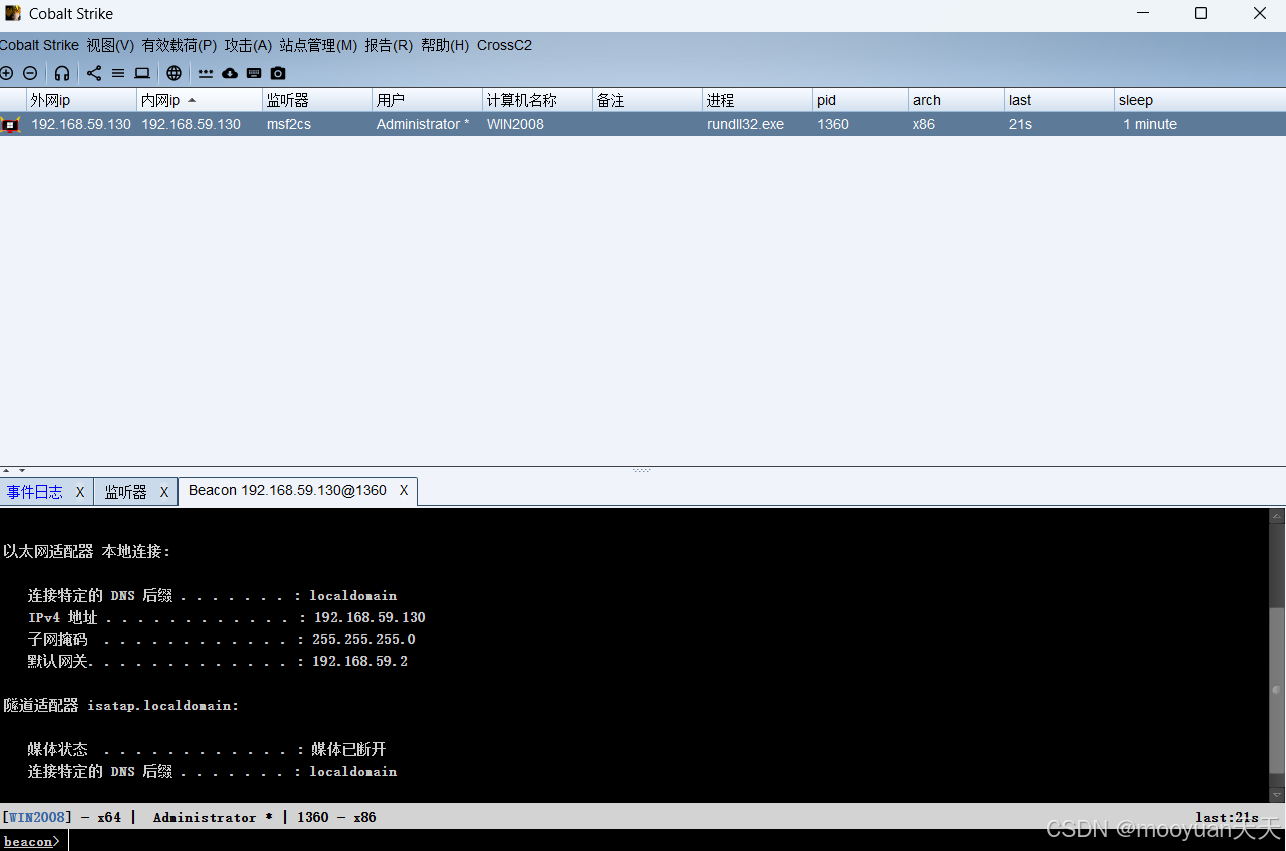This screenshot has width=1286, height=851.
Task: Click the connect (plus) toolbar icon
Action: coord(7,73)
